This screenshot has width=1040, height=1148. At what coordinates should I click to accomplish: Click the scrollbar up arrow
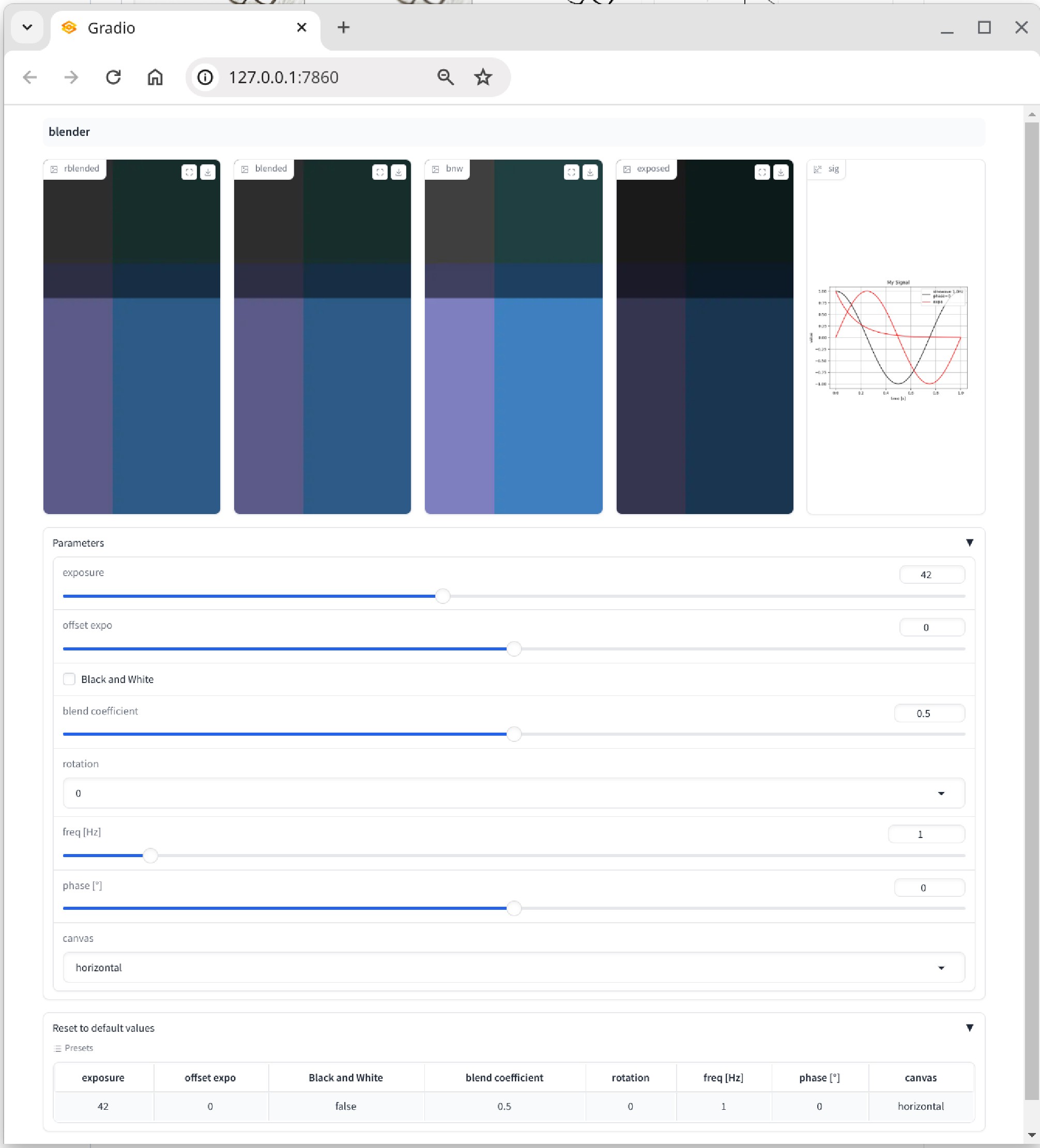(1031, 115)
